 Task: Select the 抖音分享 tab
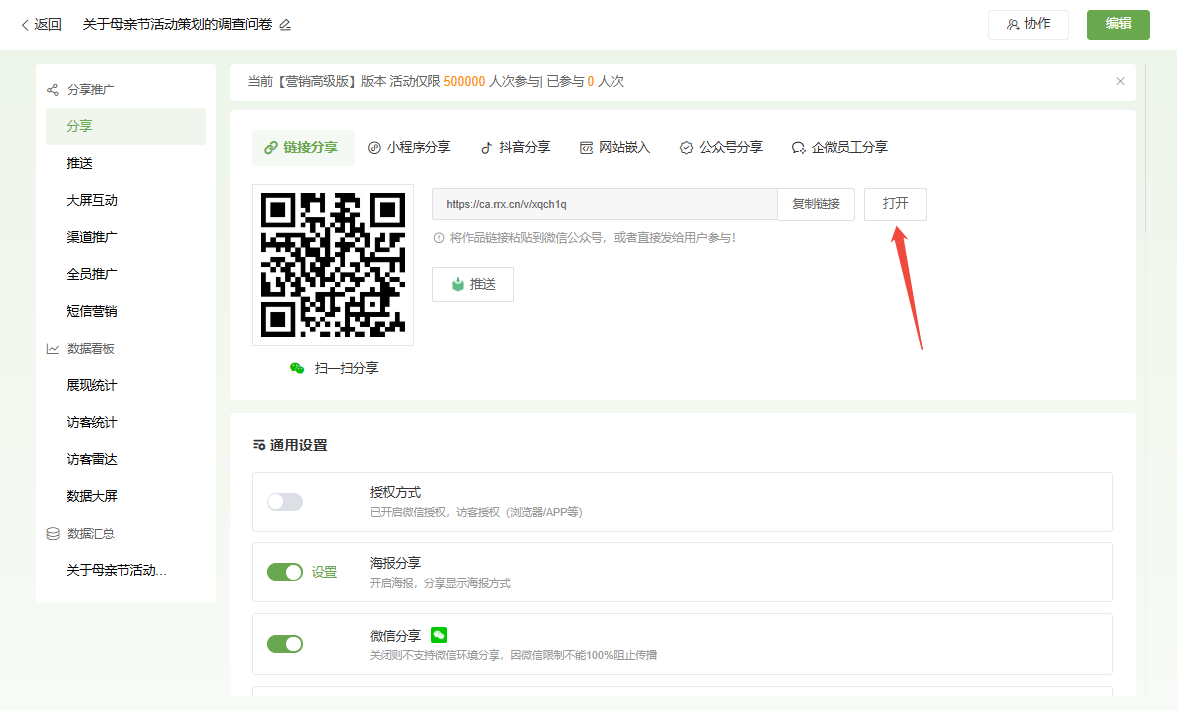click(x=516, y=148)
